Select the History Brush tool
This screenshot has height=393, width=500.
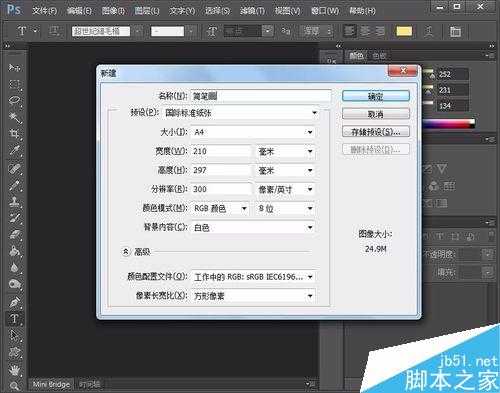[14, 218]
